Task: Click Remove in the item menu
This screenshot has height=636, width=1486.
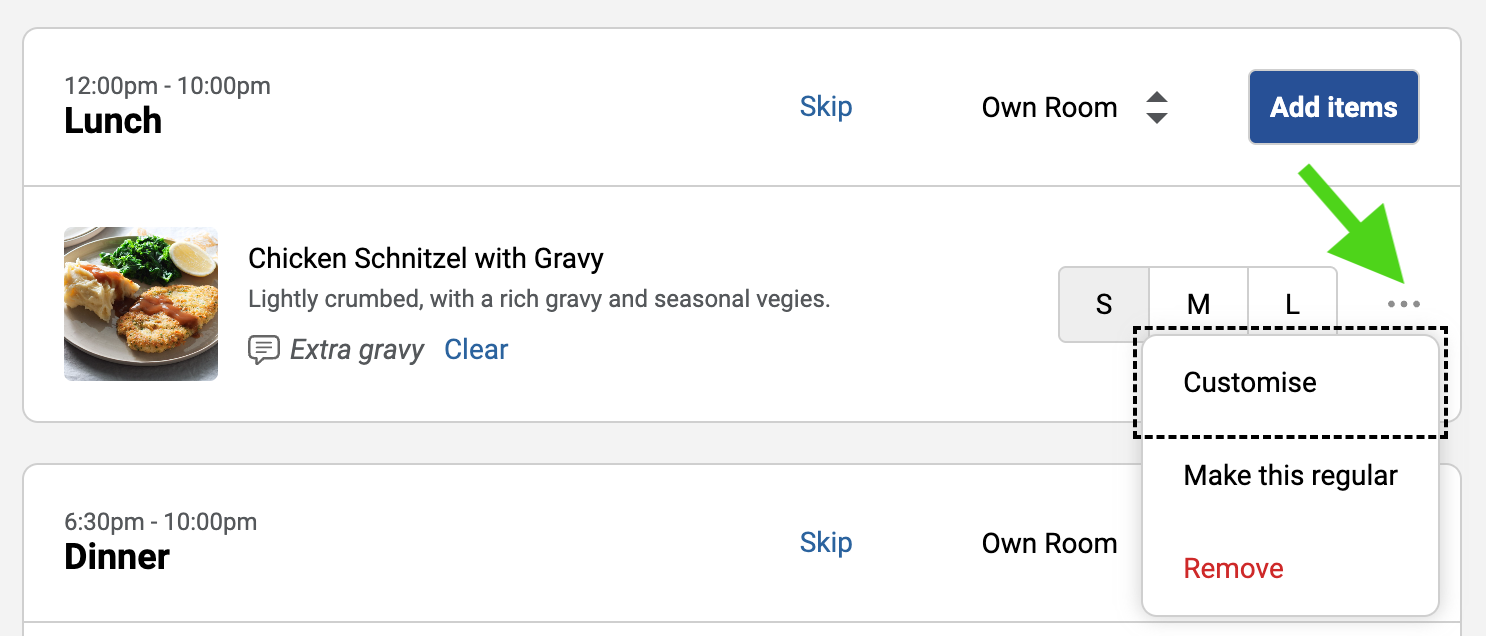Action: tap(1233, 568)
